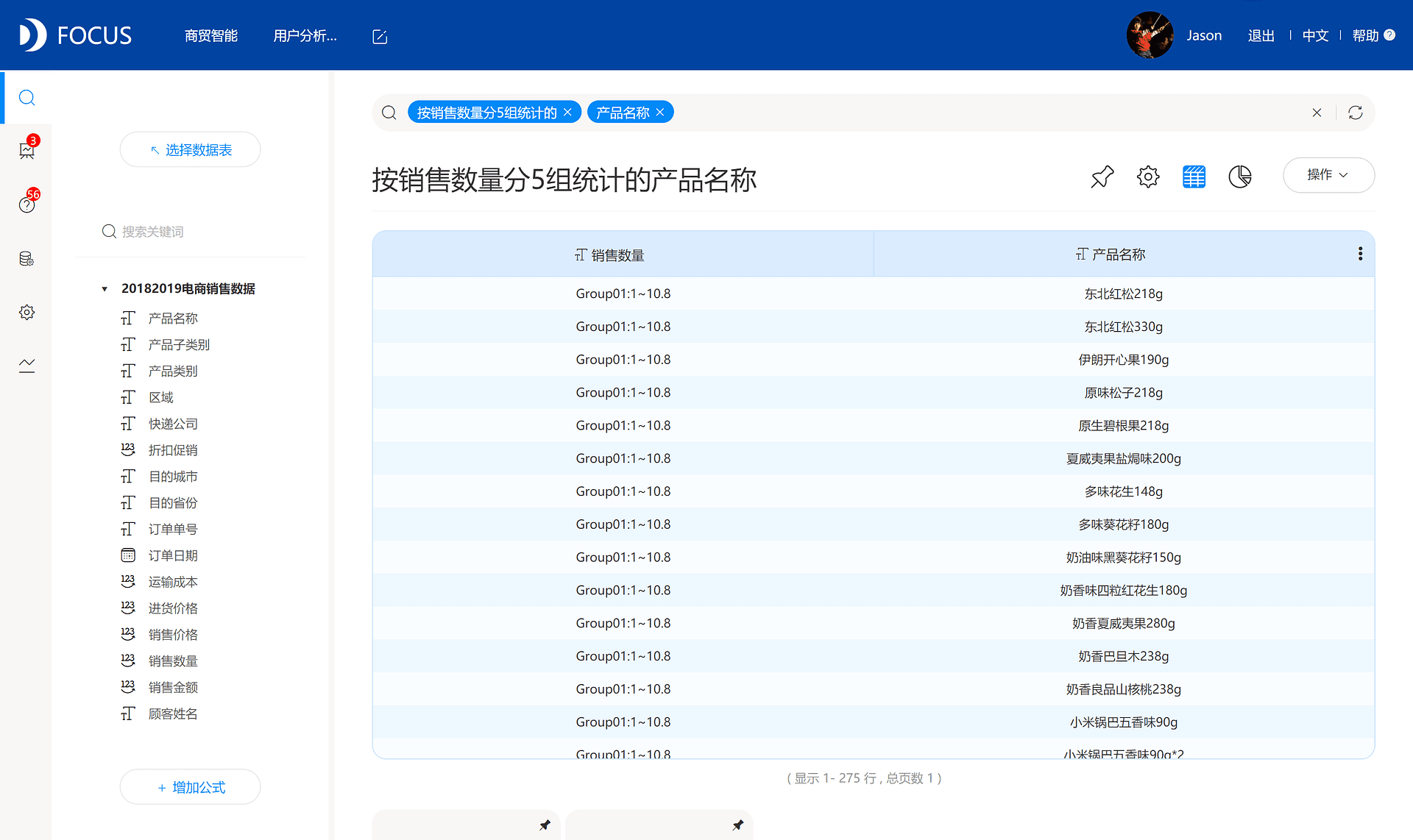The height and width of the screenshot is (840, 1413).
Task: Click the 选择数据表 button
Action: (x=191, y=149)
